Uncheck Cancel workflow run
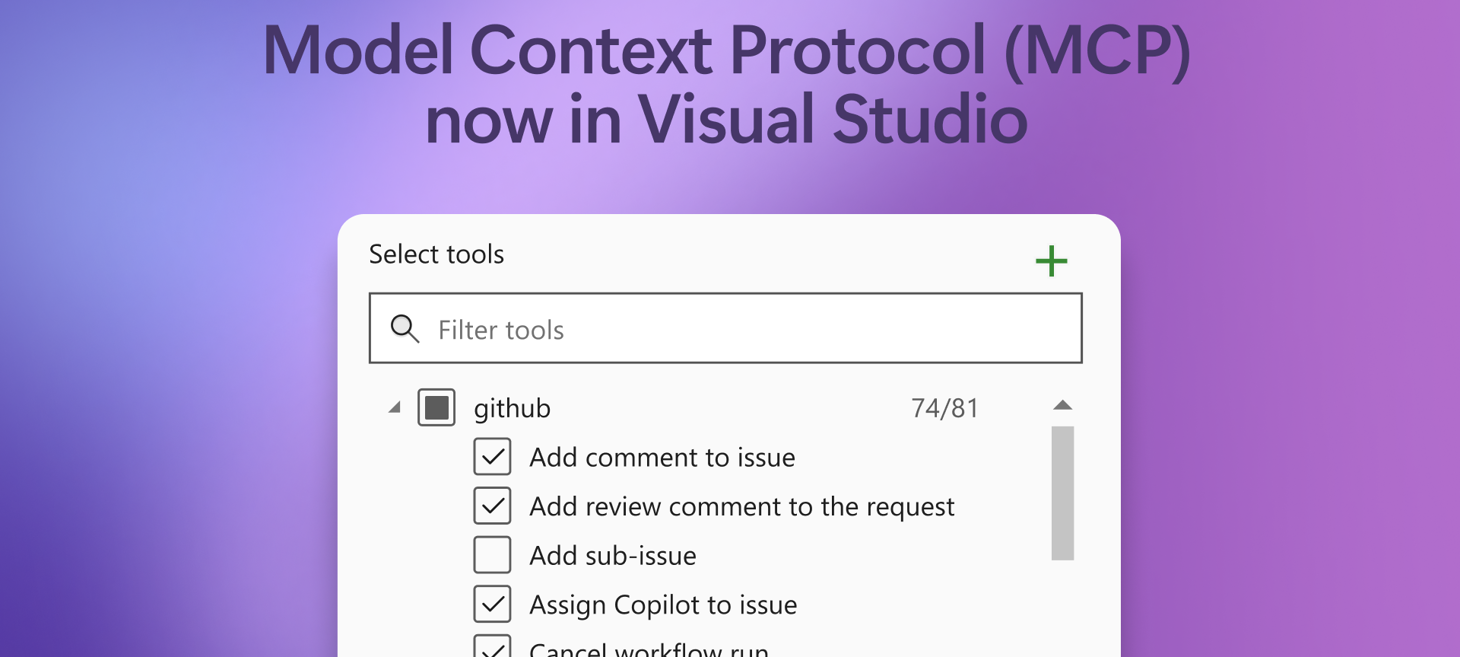Image resolution: width=1460 pixels, height=657 pixels. (492, 650)
